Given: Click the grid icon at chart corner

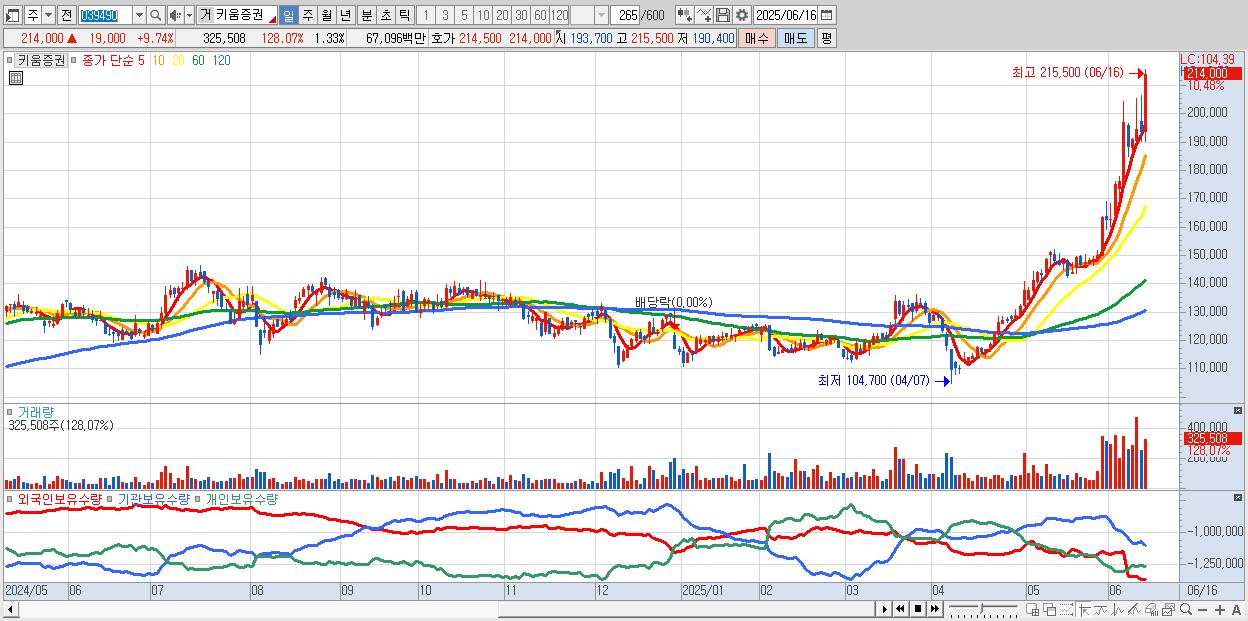Looking at the screenshot, I should 14,78.
